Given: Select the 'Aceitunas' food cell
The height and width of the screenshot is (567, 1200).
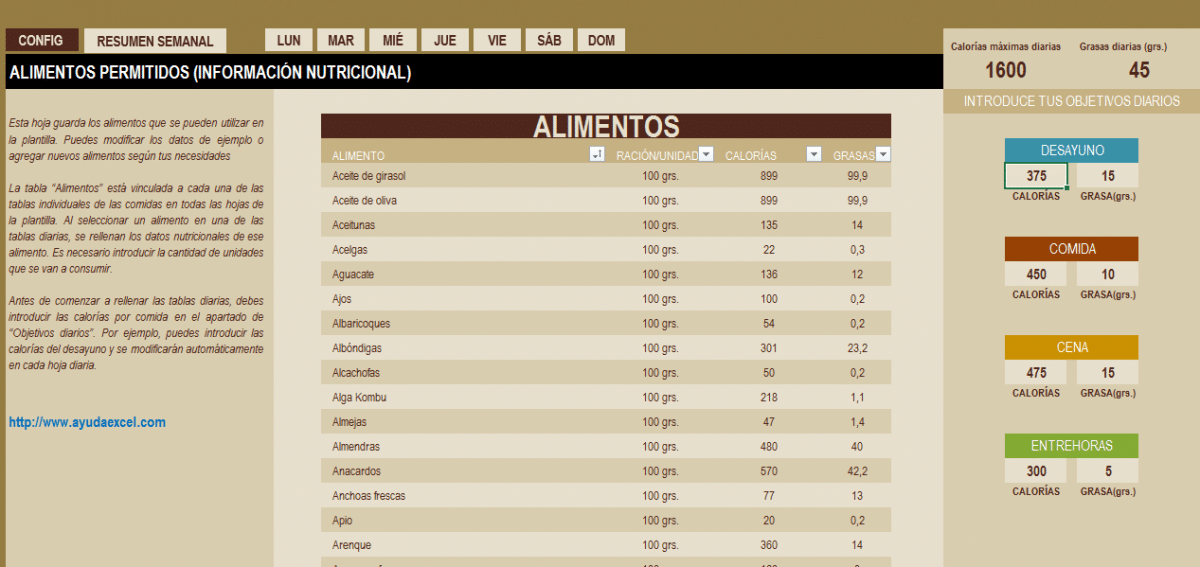Looking at the screenshot, I should coord(355,225).
